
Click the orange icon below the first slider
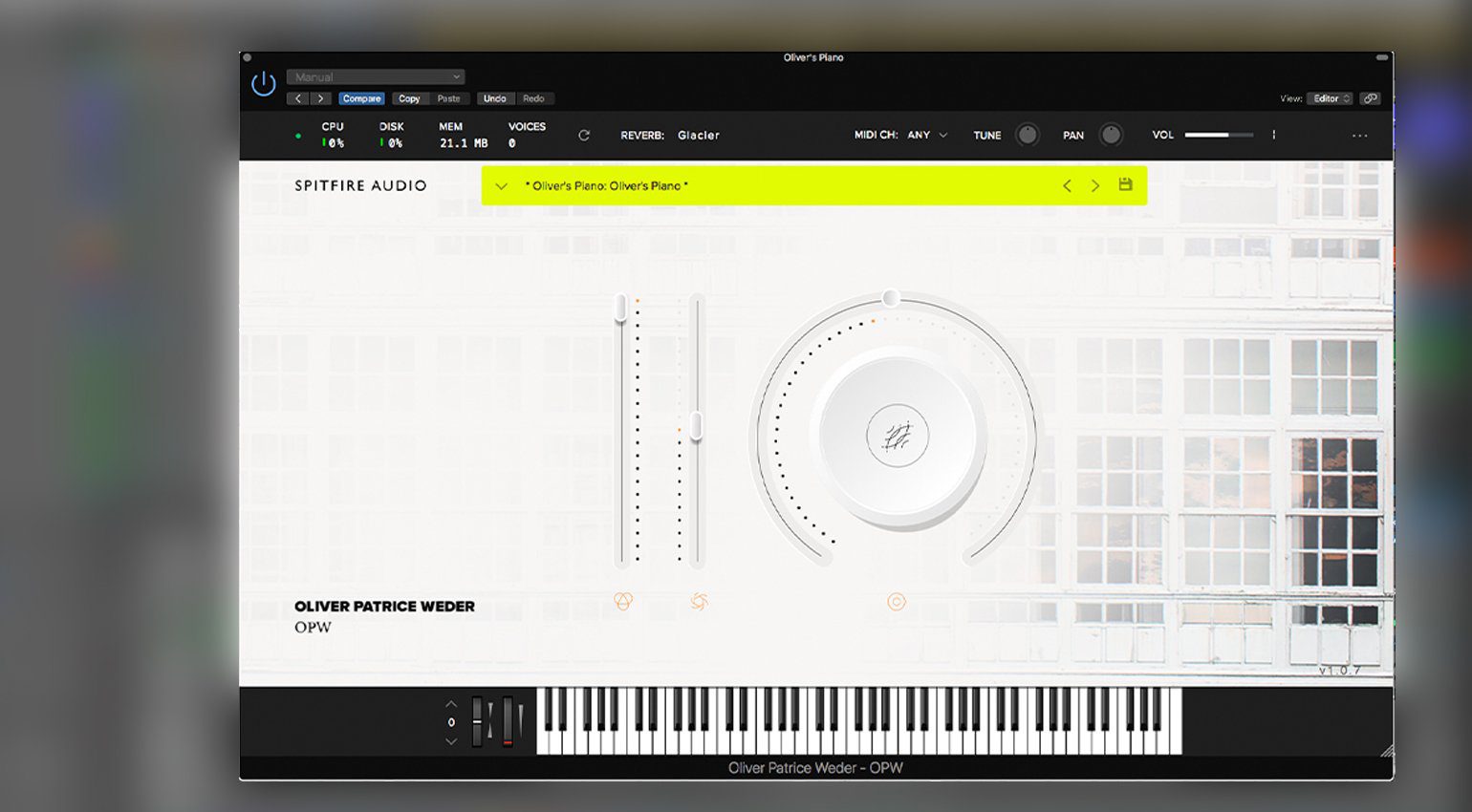pyautogui.click(x=623, y=601)
